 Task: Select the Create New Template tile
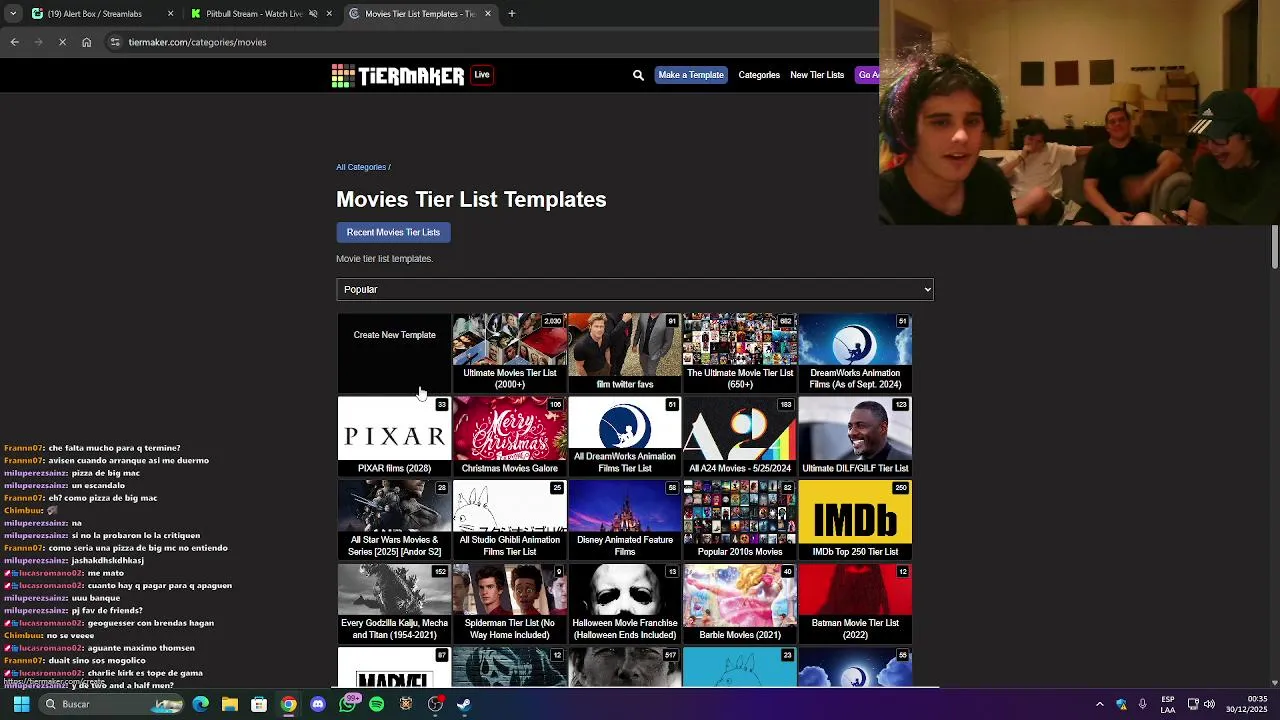(x=394, y=352)
